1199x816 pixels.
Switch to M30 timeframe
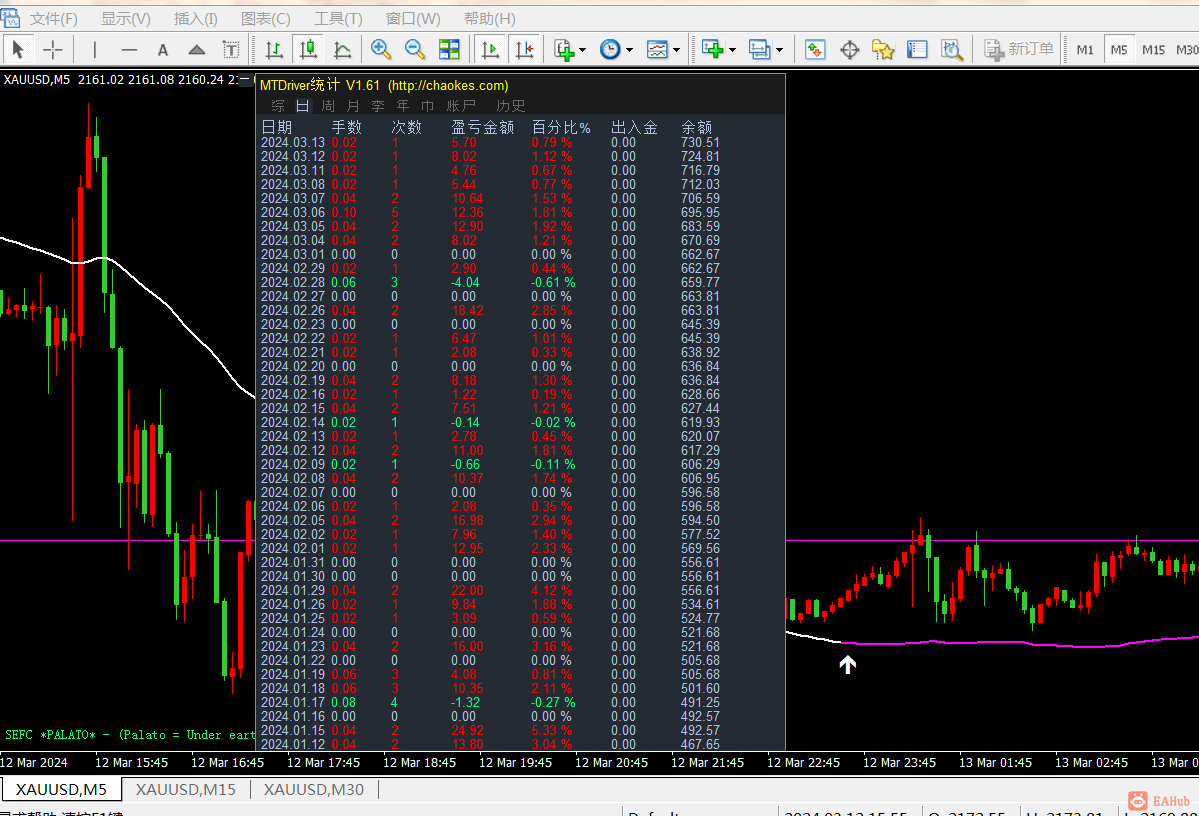coord(1186,50)
